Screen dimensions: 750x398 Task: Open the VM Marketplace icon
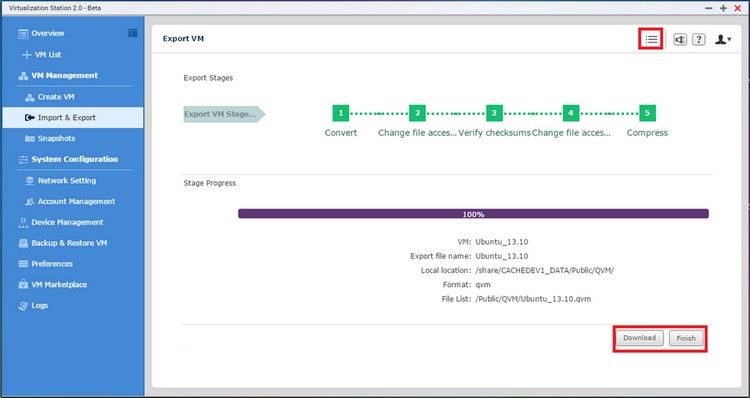pos(23,285)
